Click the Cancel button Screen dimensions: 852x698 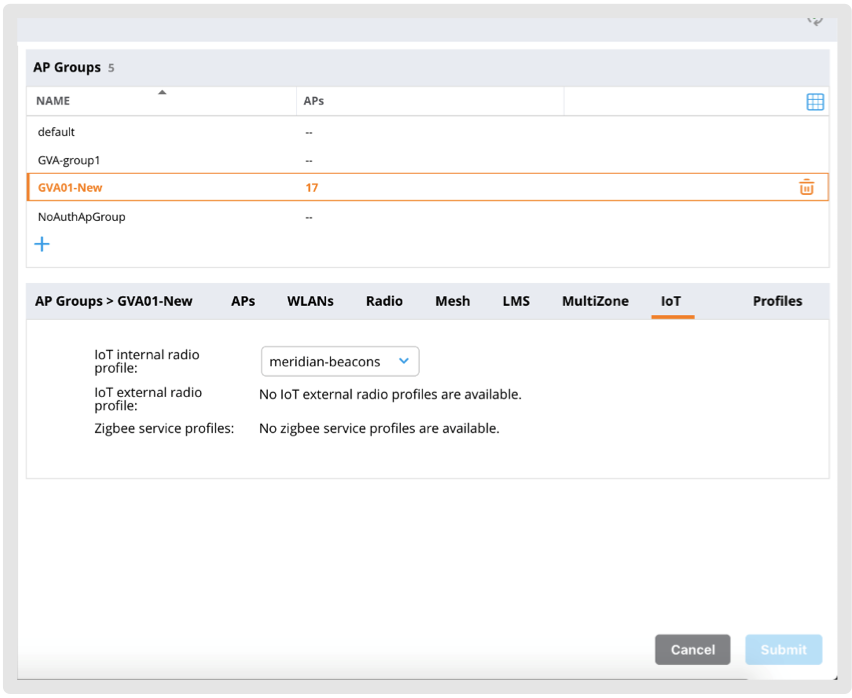coord(692,649)
